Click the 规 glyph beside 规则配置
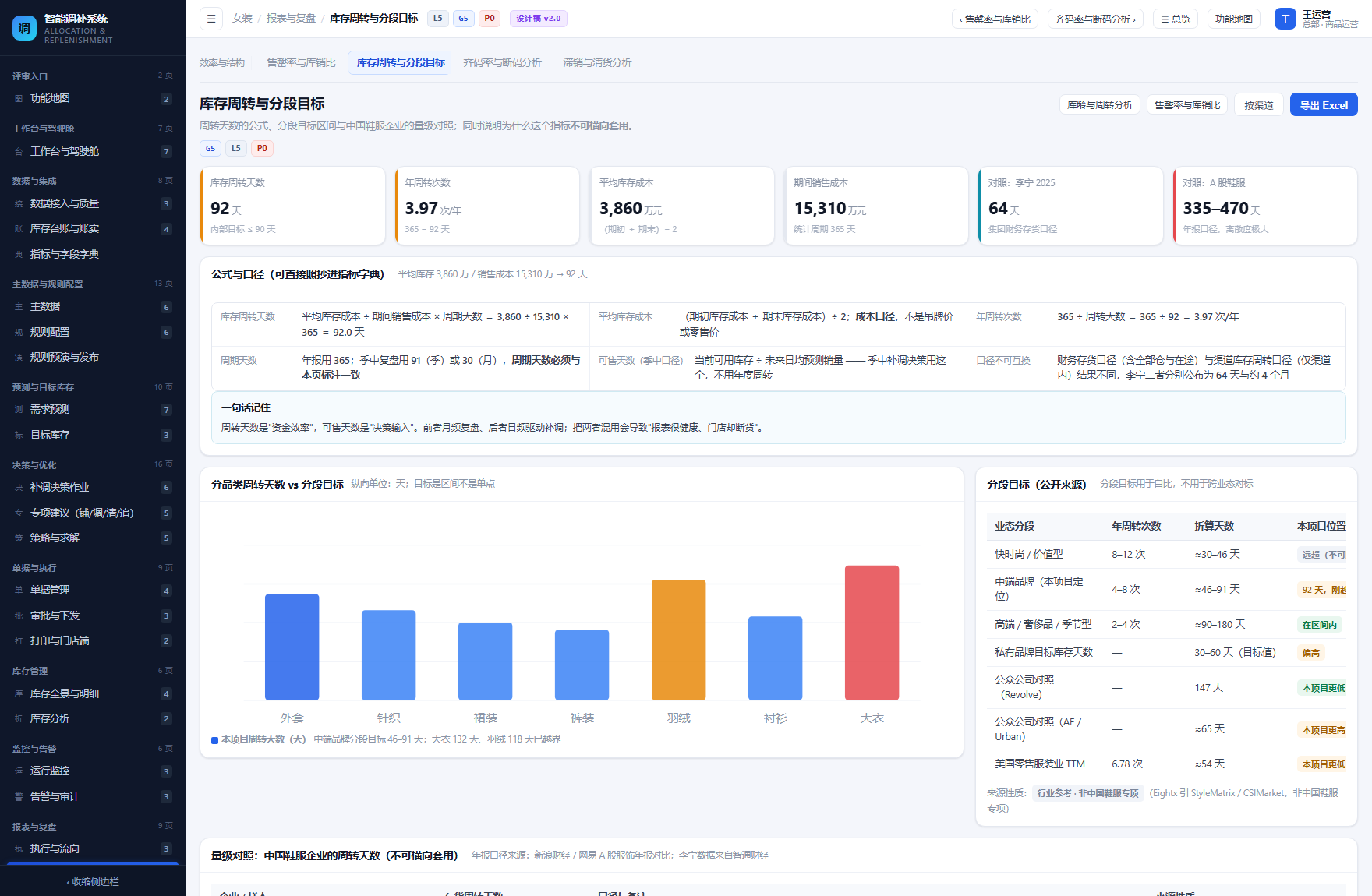 coord(19,333)
